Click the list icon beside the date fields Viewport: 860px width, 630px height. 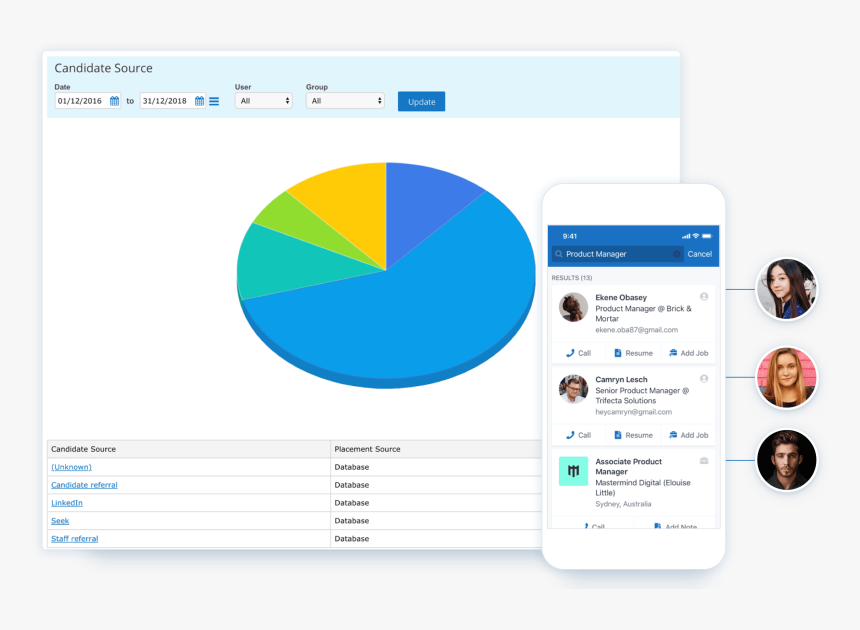pyautogui.click(x=213, y=101)
